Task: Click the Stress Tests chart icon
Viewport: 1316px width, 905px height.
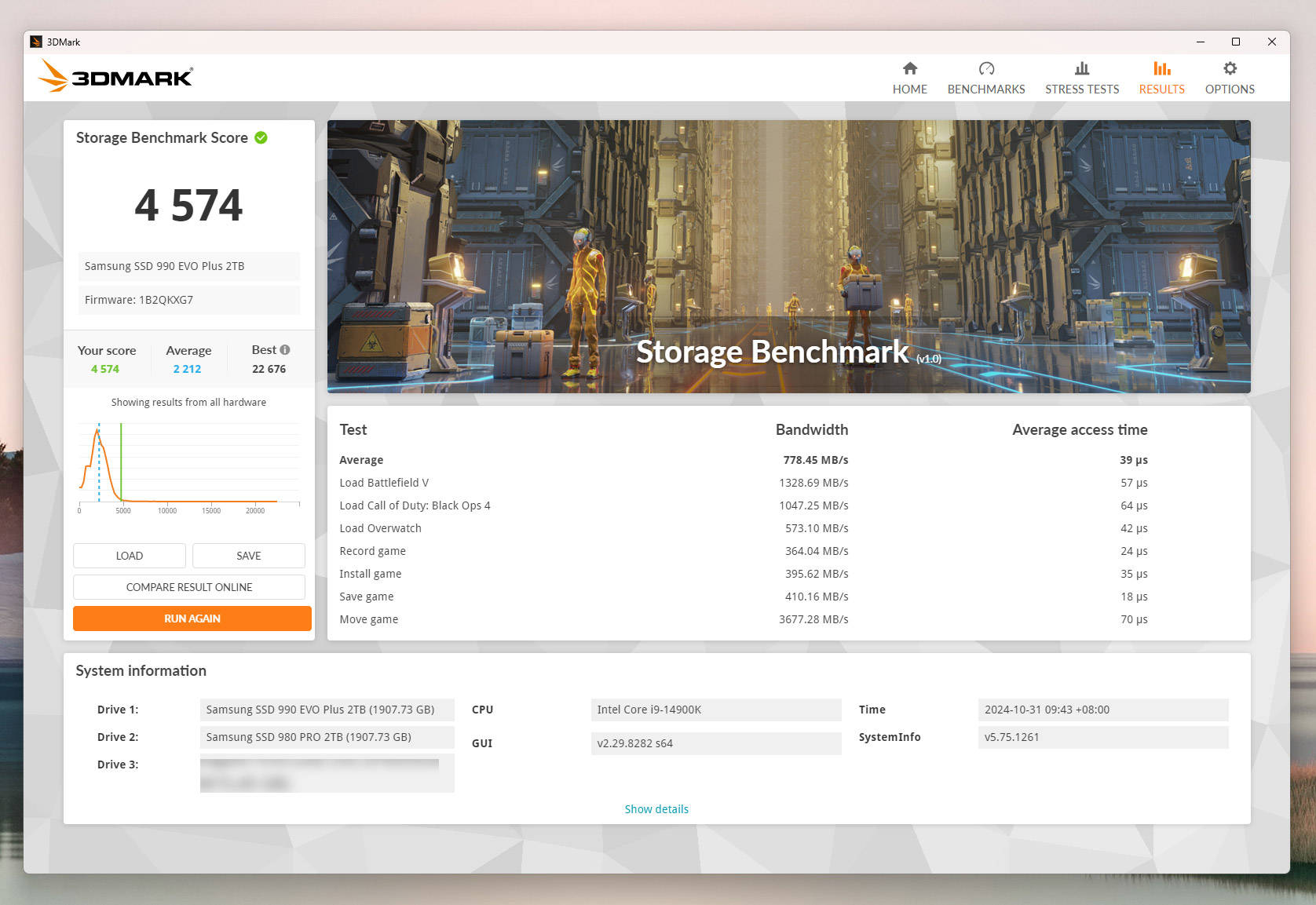Action: point(1081,68)
